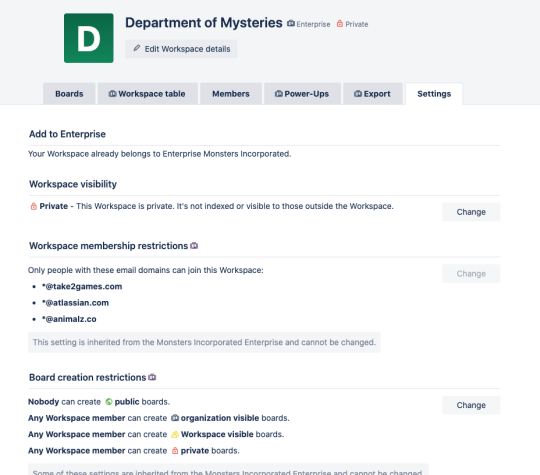Click the Department of Mysteries title

tap(204, 23)
